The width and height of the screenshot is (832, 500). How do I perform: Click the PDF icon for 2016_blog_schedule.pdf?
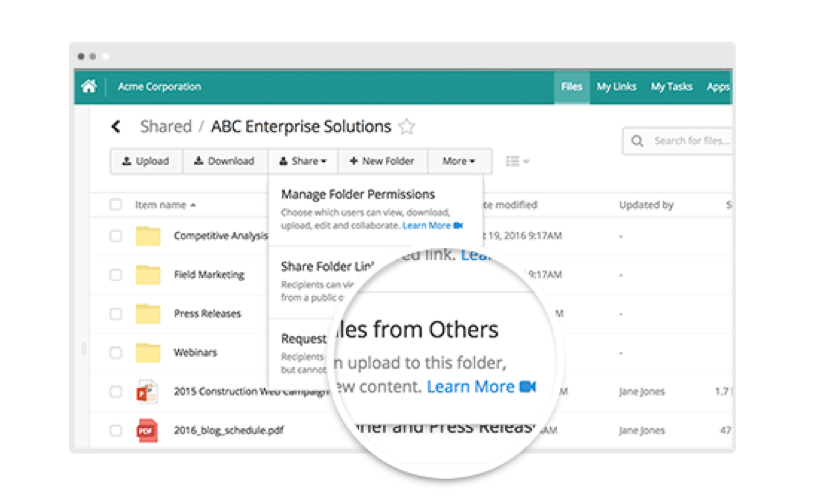tap(147, 430)
